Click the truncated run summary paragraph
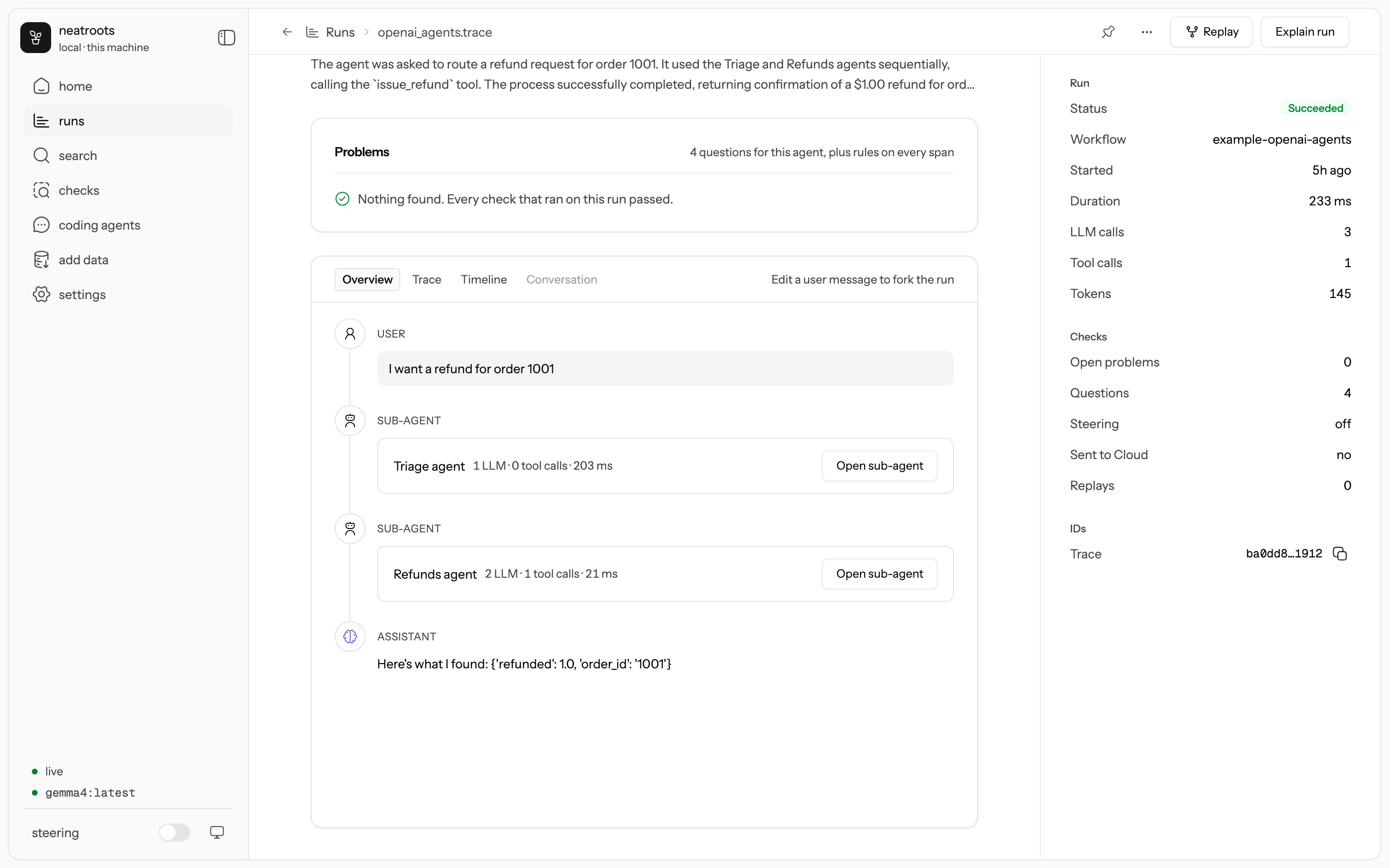Image resolution: width=1389 pixels, height=868 pixels. pos(642,75)
